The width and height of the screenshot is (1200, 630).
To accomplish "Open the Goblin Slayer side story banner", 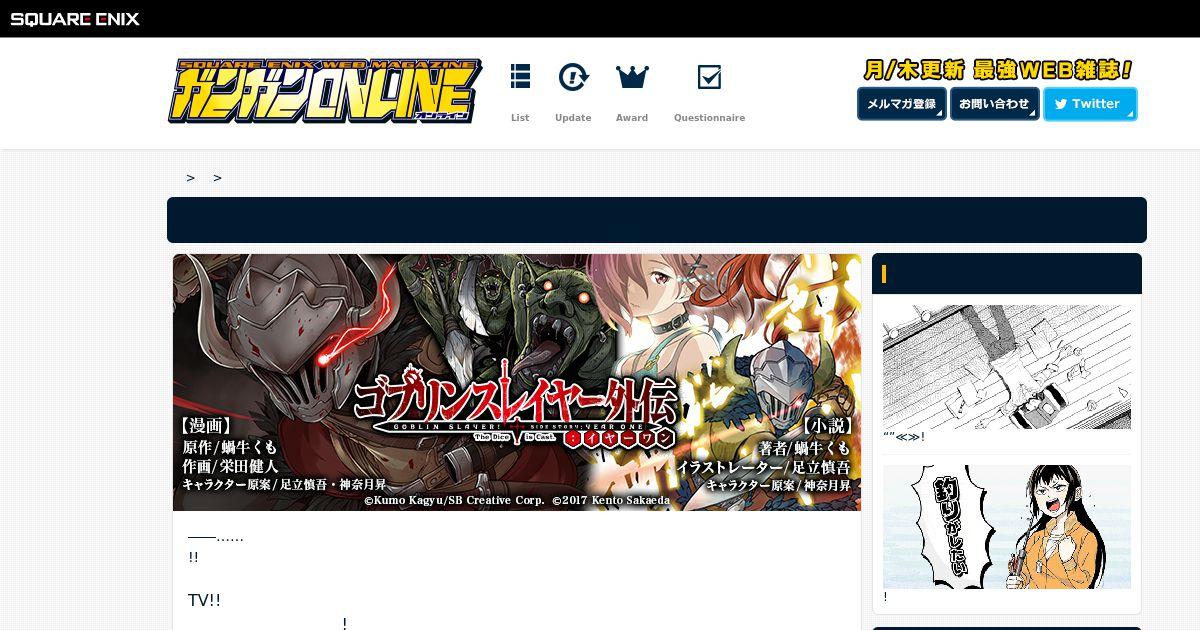I will click(517, 382).
